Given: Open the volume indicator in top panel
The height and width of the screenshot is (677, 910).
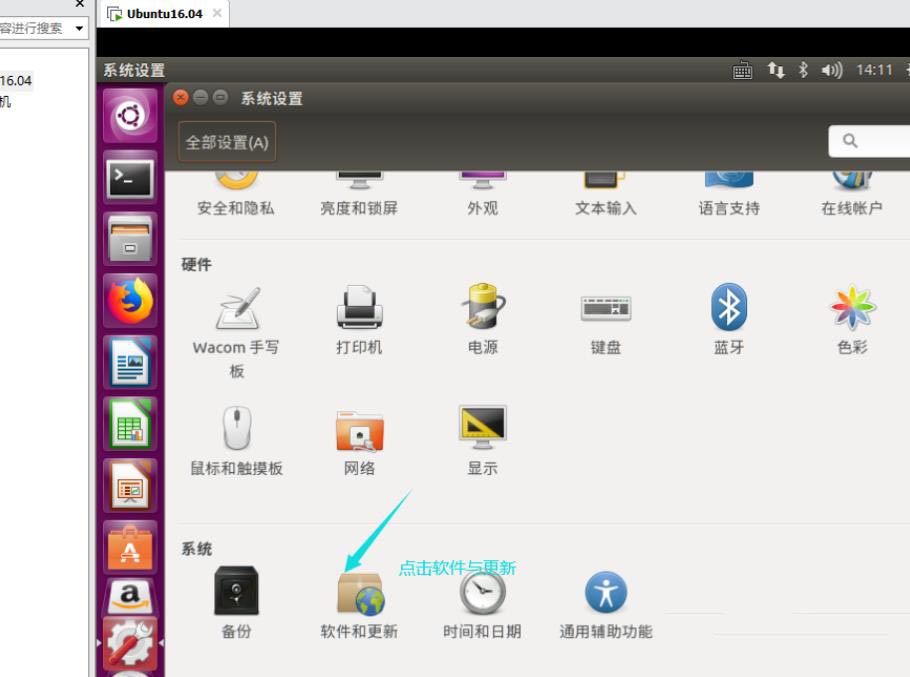Looking at the screenshot, I should click(x=832, y=70).
